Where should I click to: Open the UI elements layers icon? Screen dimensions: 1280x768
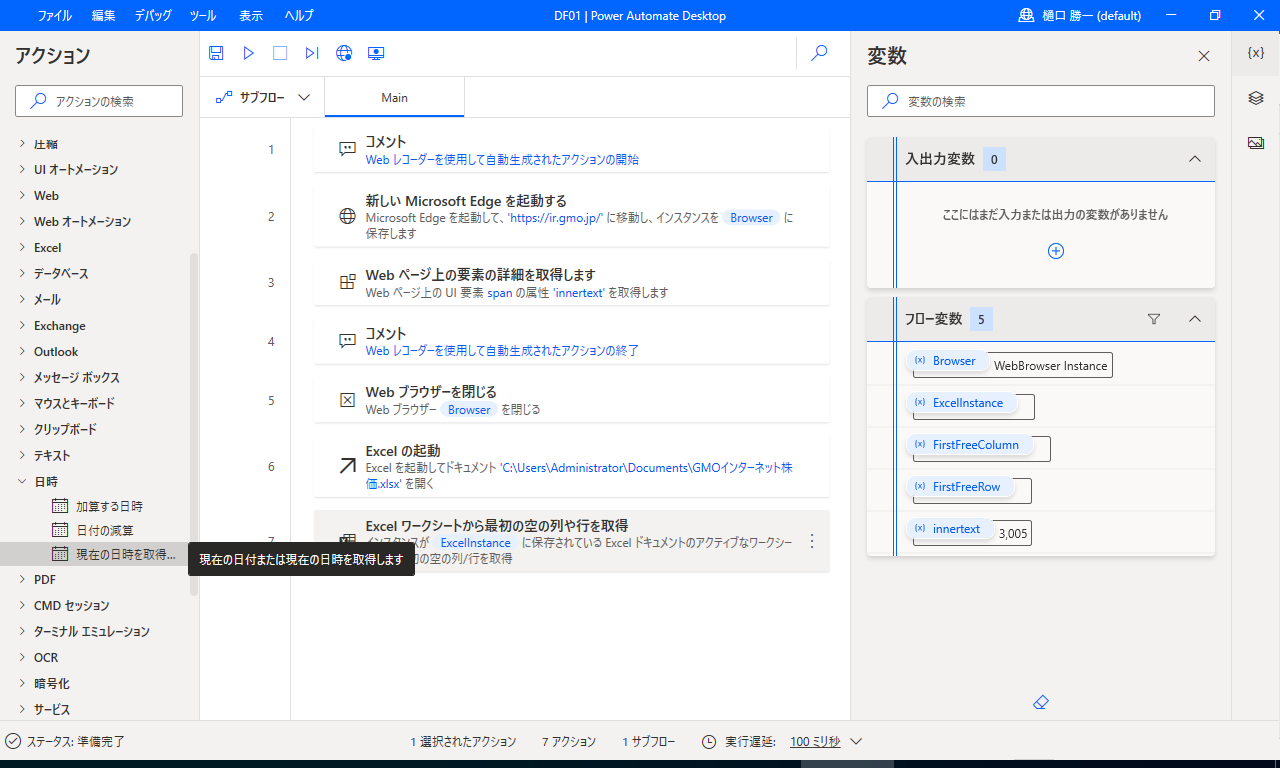tap(1256, 98)
